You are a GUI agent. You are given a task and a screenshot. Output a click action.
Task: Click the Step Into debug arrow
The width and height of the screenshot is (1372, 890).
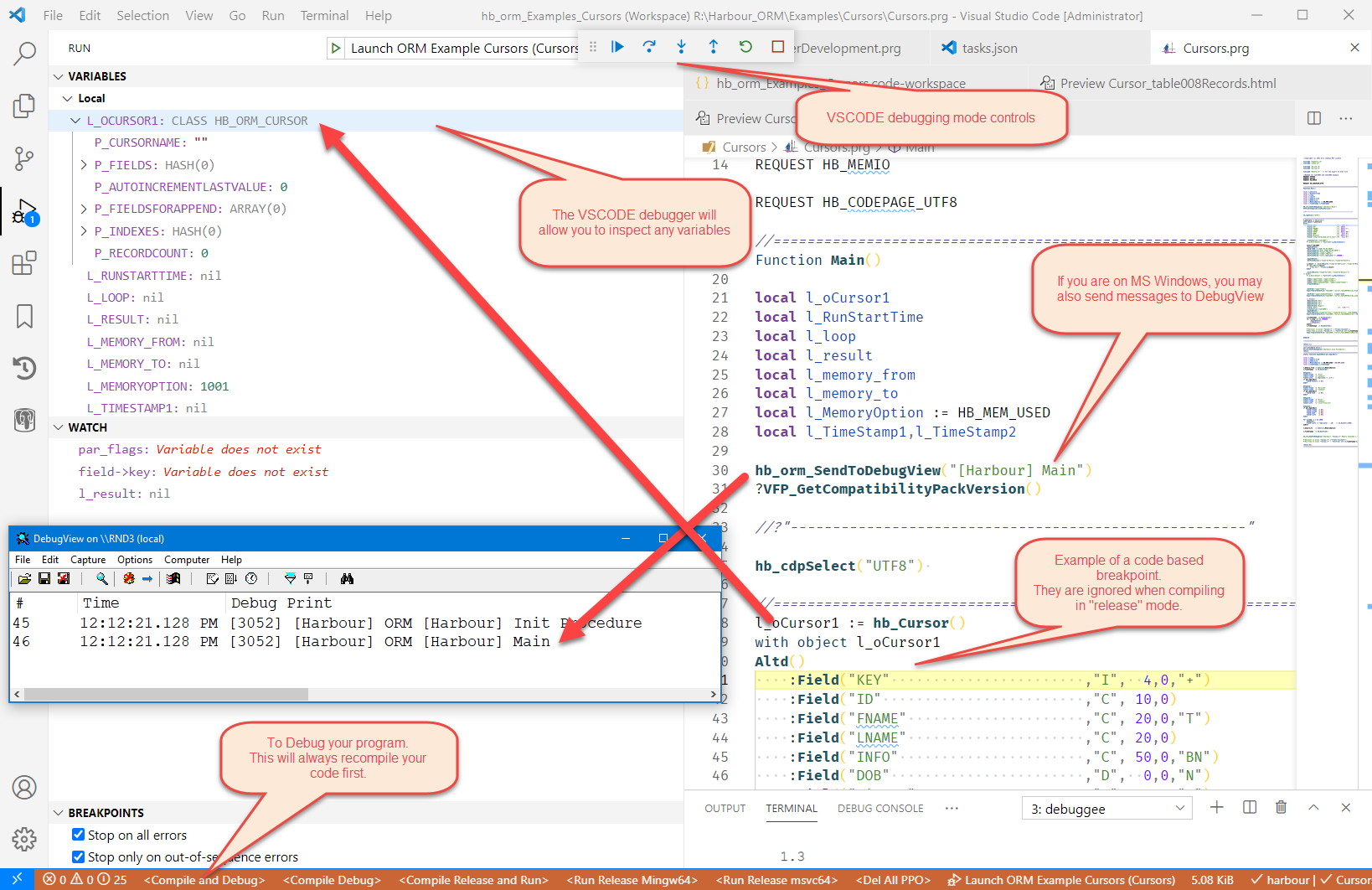(x=681, y=47)
